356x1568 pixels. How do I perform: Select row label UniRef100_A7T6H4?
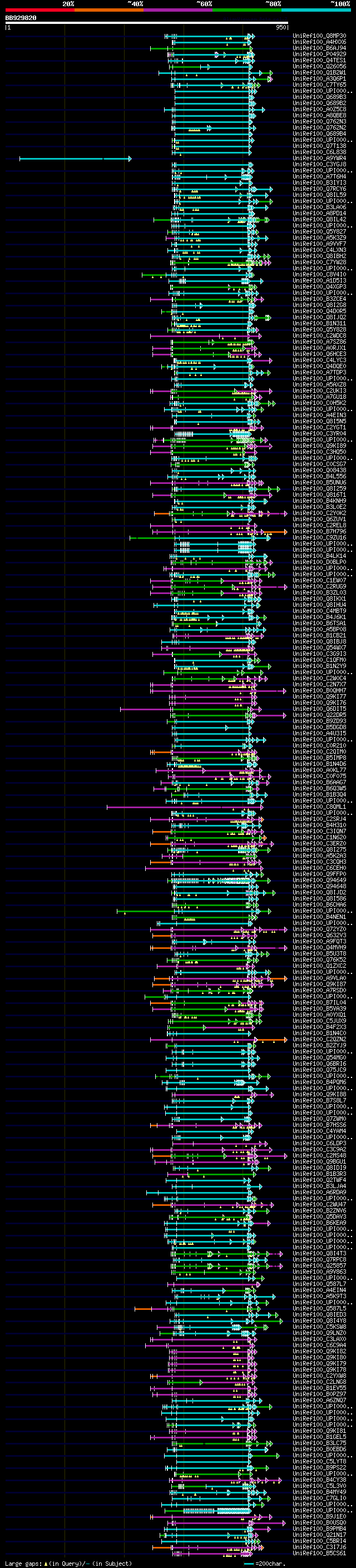[319, 176]
